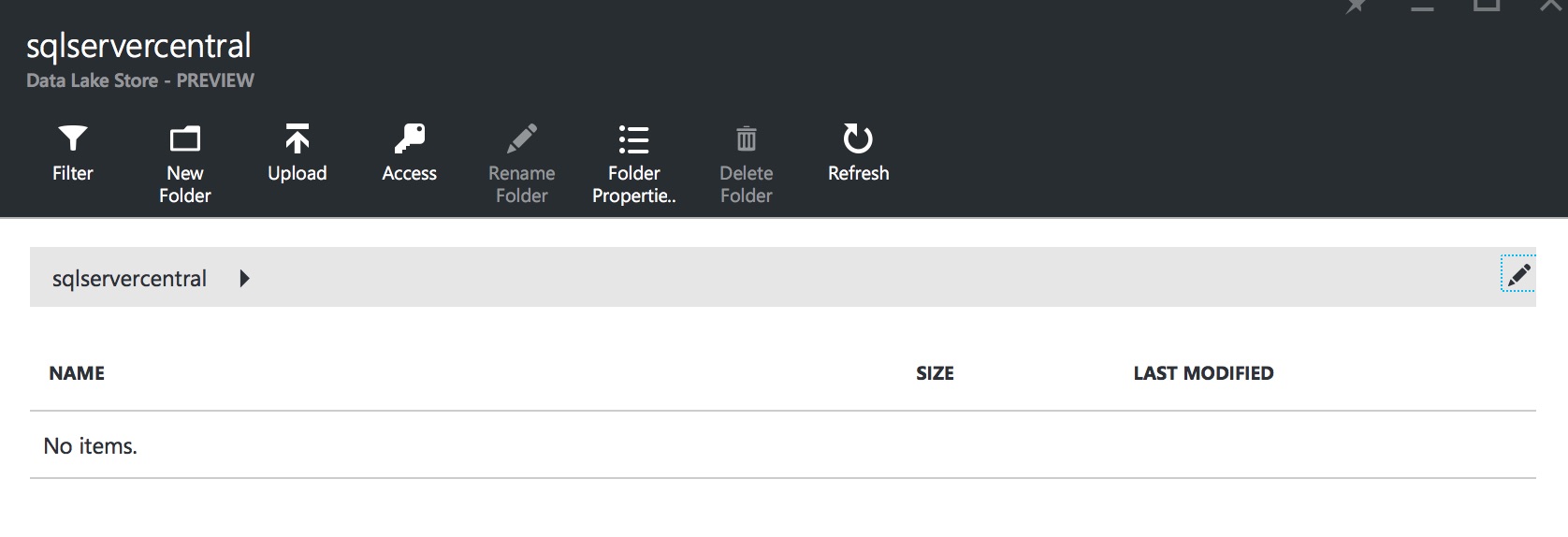
Task: Expand the sqlservercentral breadcrumb arrow
Action: click(244, 278)
